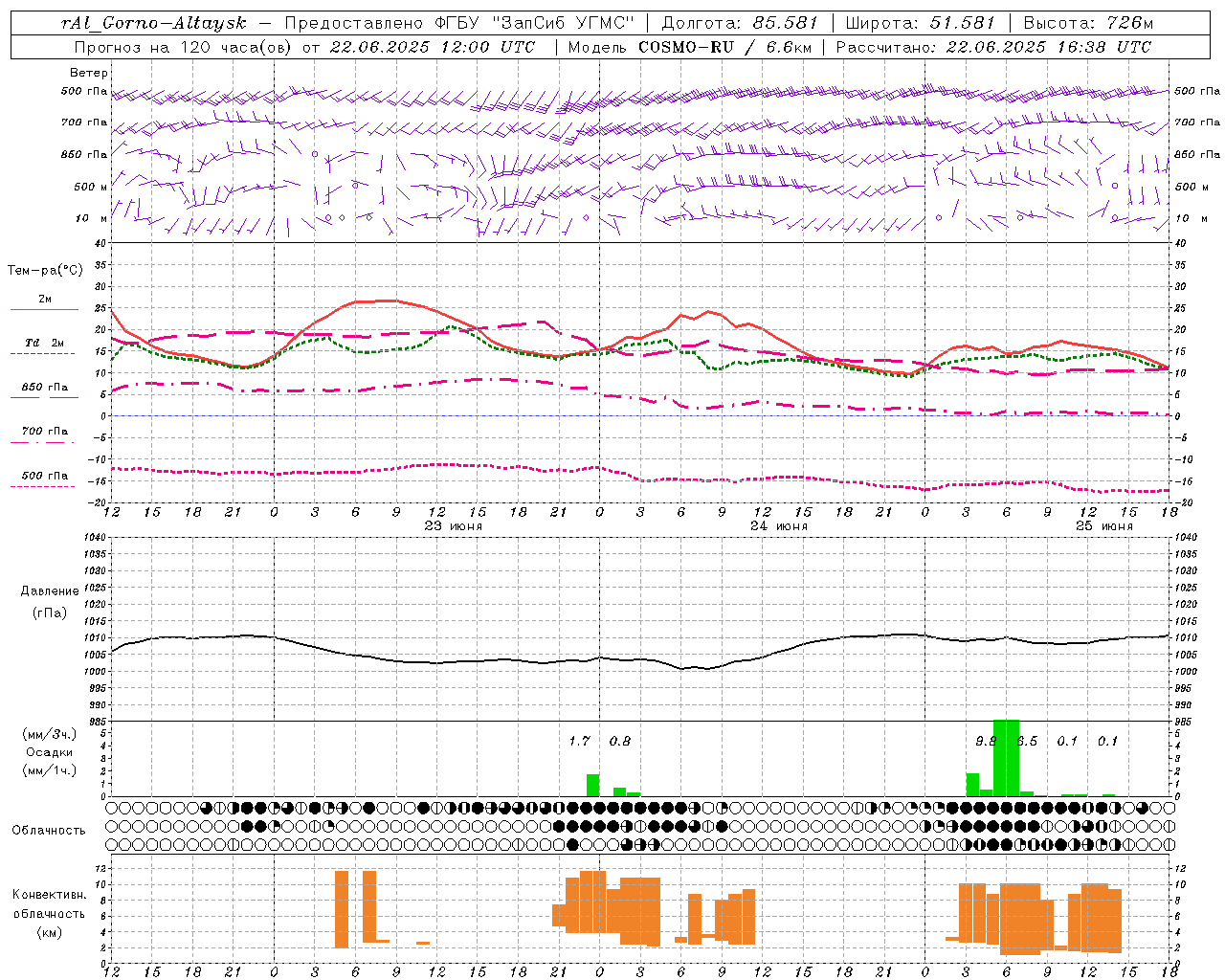Select the (мм/1ч.) precipitation unit label

click(50, 770)
